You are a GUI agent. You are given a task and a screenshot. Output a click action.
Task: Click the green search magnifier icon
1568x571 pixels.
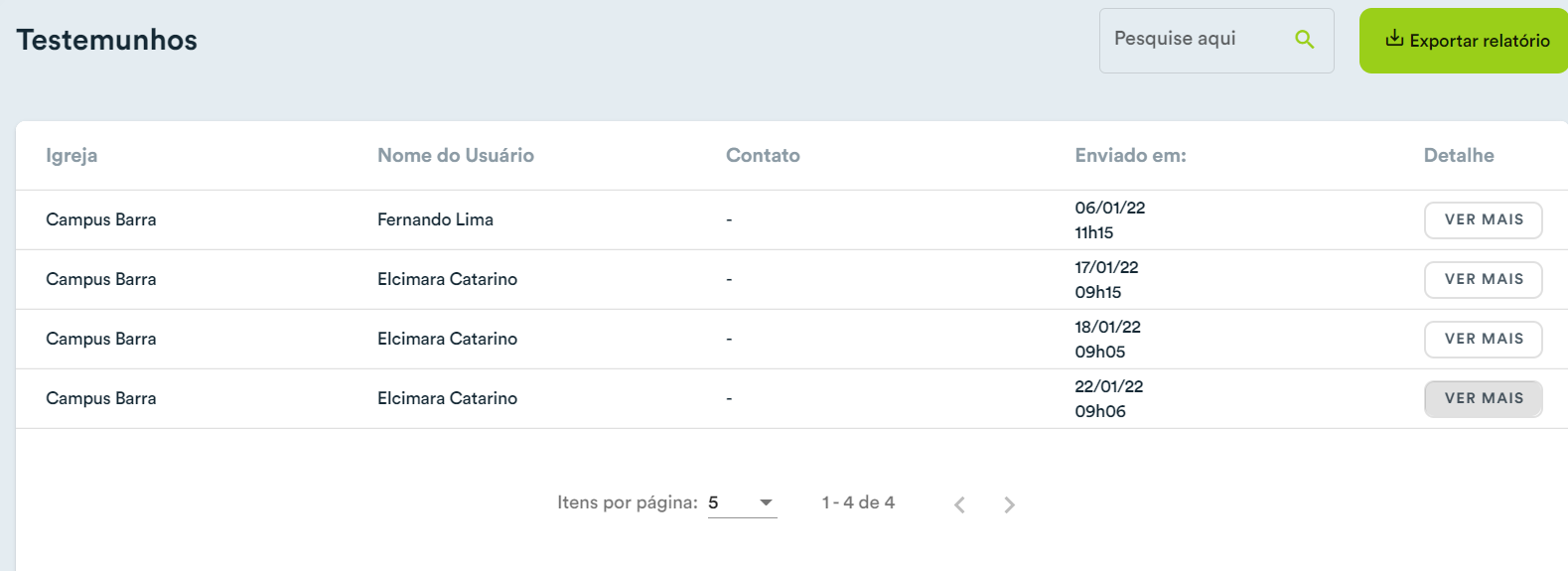[1305, 40]
